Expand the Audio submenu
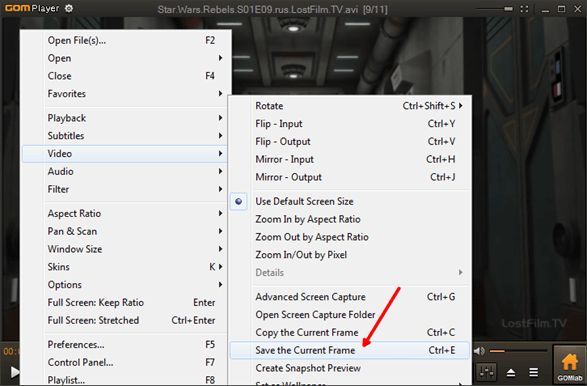Screen dimensions: 587x386 click(x=125, y=171)
